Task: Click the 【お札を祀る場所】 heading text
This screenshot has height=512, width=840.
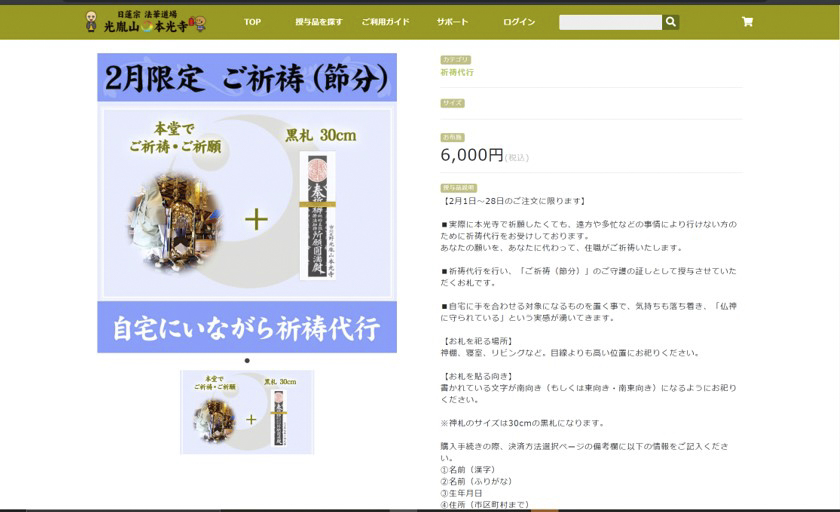Action: 477,341
